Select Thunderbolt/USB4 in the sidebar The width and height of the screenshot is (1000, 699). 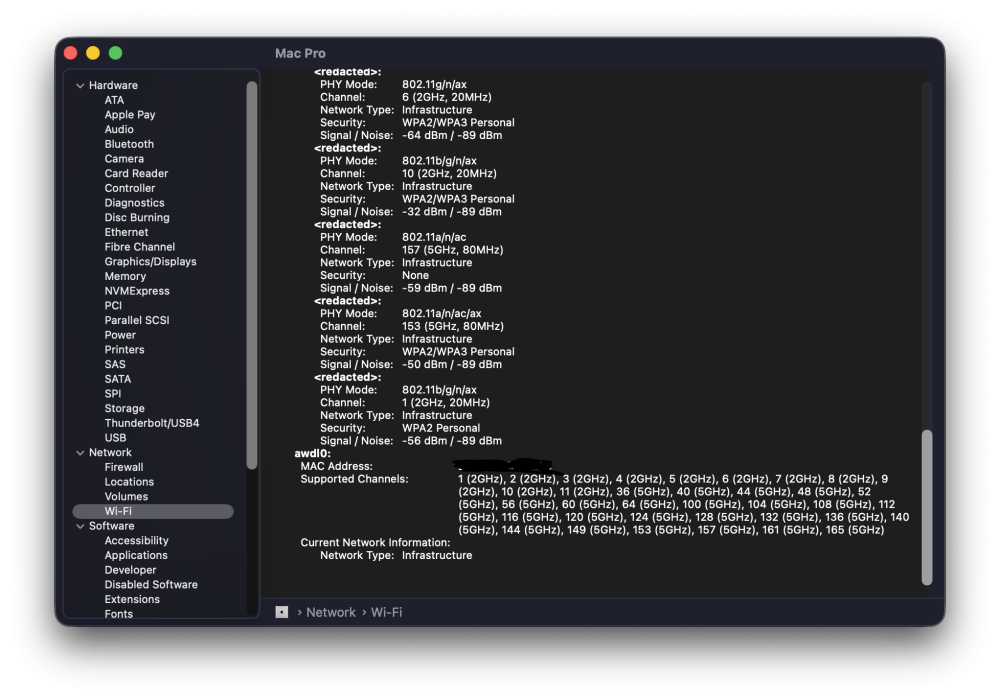(152, 423)
